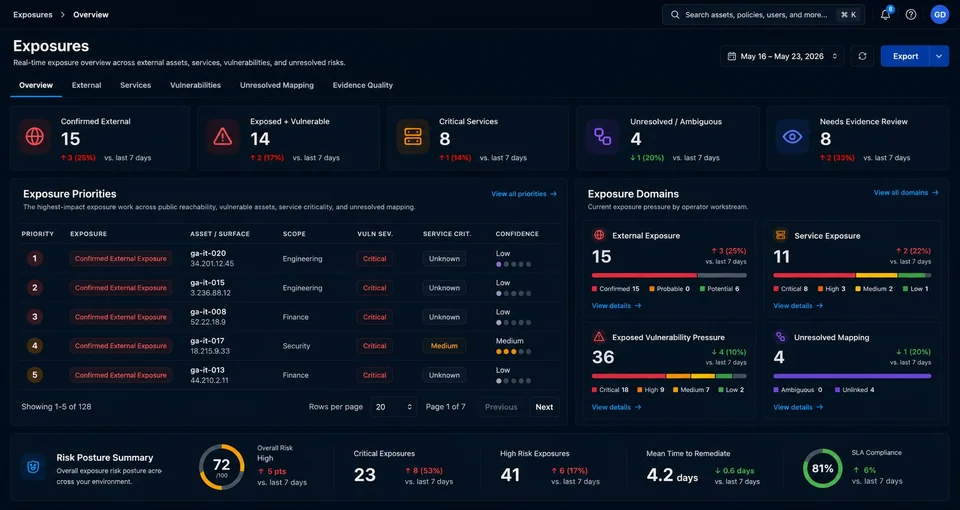
Task: Click priority badge number 5
Action: (34, 375)
